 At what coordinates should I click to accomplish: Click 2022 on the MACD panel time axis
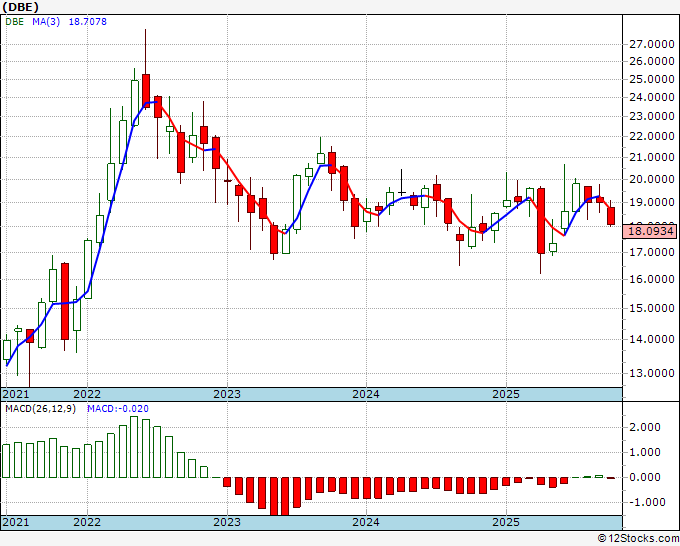(87, 522)
